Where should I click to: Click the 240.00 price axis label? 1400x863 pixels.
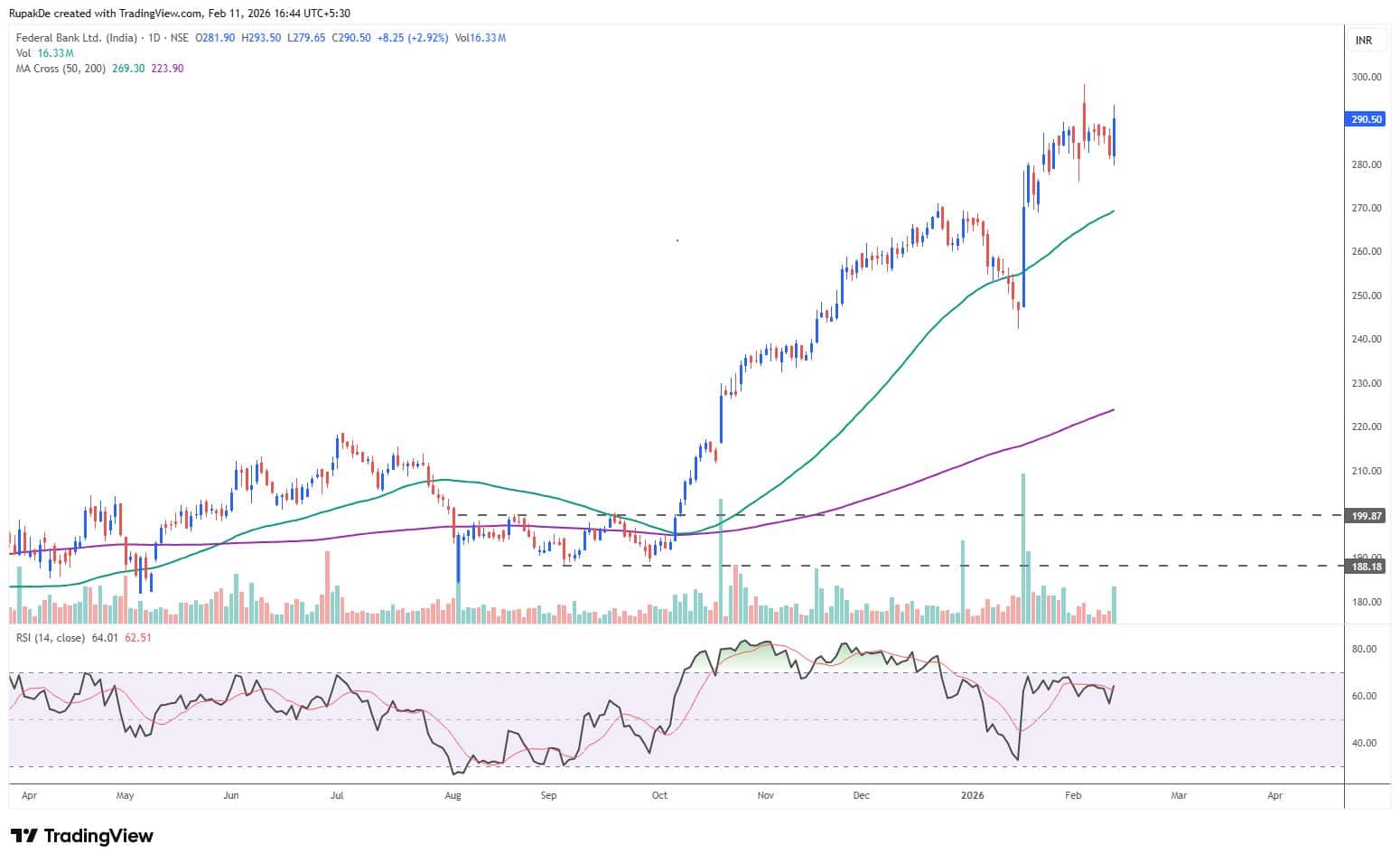(1367, 339)
